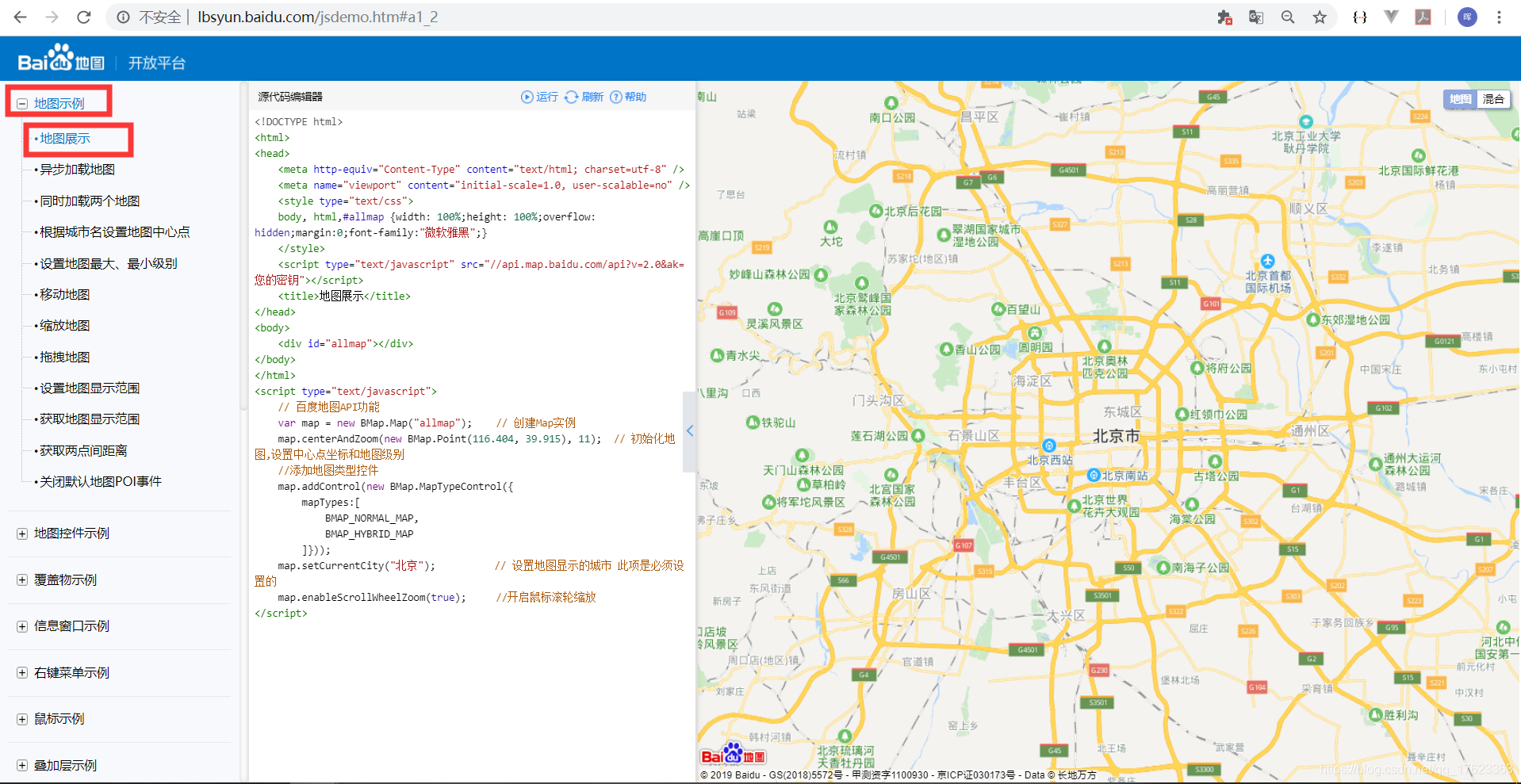Click the 北京西站 station marker

[1049, 446]
